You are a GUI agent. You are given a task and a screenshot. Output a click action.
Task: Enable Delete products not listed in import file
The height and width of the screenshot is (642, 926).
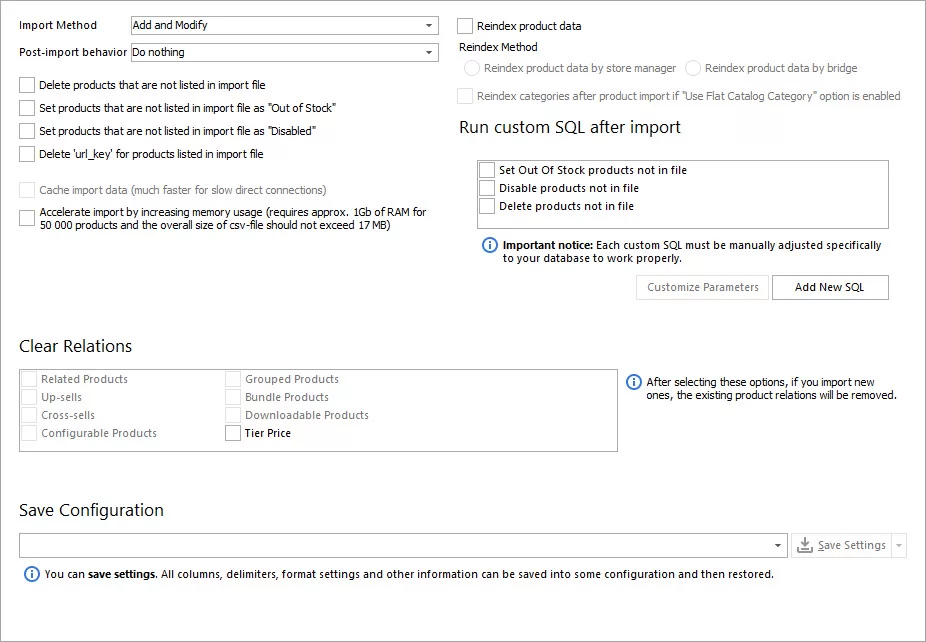coord(27,85)
